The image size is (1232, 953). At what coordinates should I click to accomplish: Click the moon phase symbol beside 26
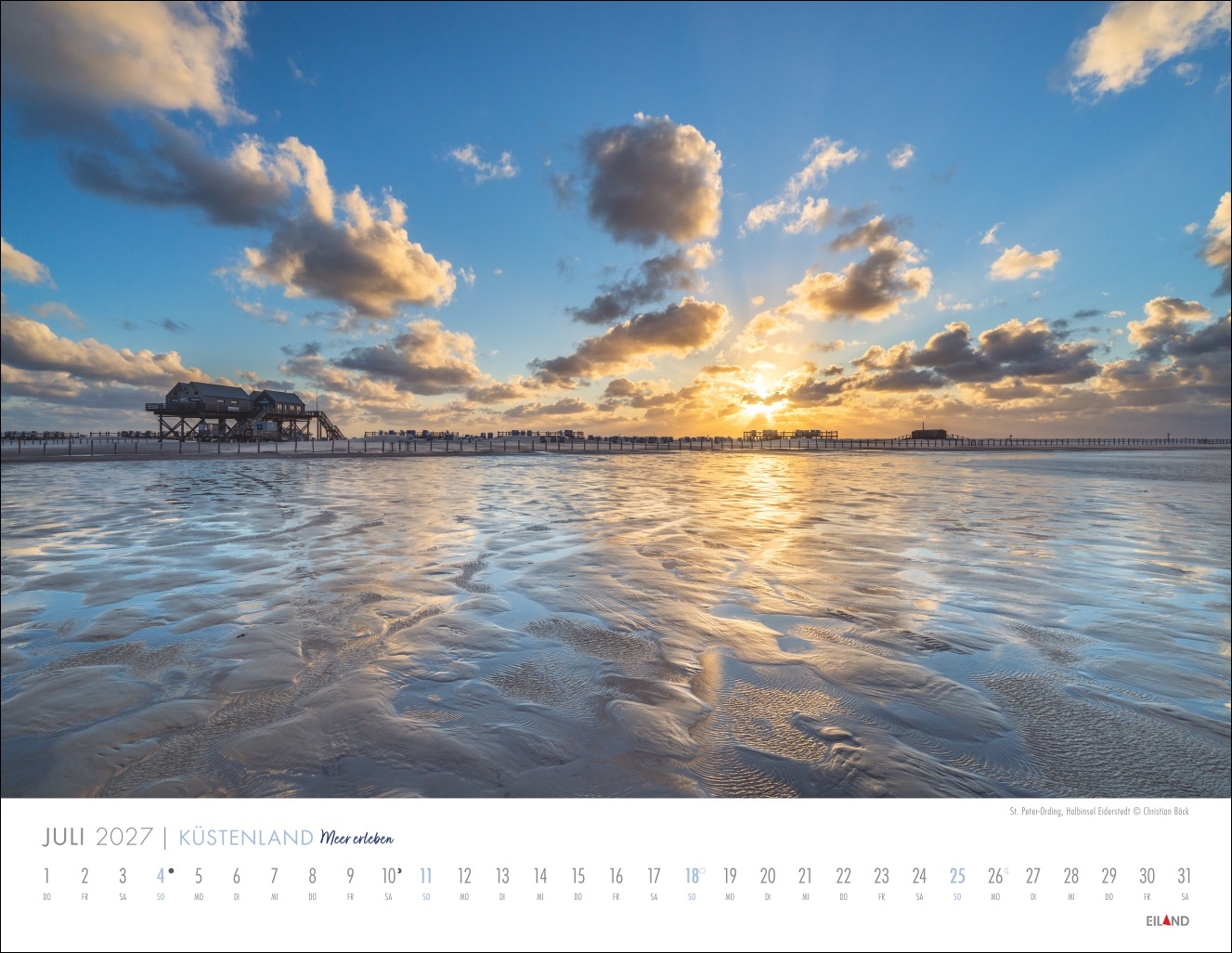[x=1006, y=871]
